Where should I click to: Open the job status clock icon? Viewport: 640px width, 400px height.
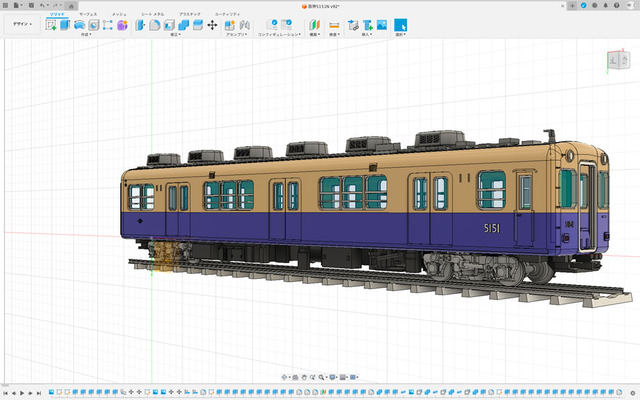[594, 6]
